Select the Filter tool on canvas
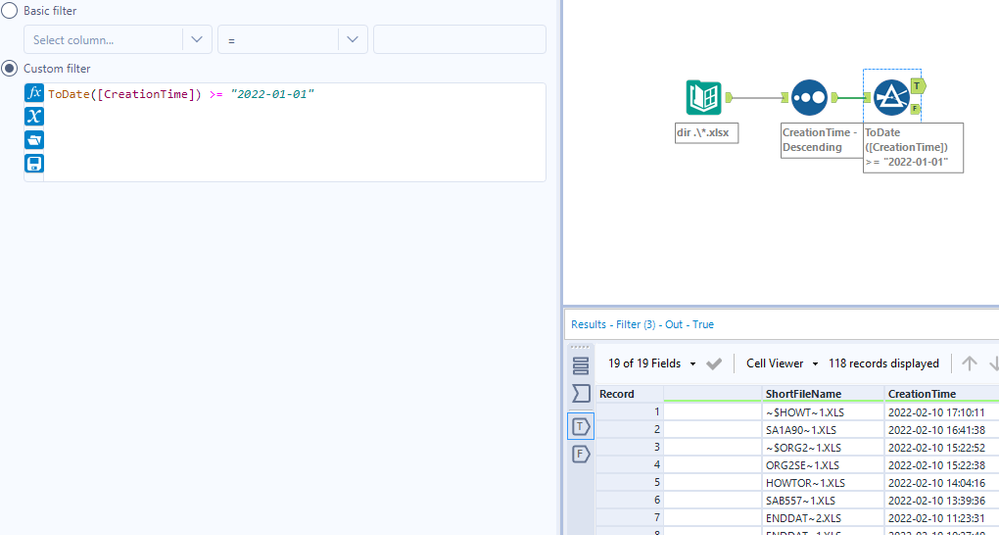This screenshot has width=999, height=535. pyautogui.click(x=891, y=97)
